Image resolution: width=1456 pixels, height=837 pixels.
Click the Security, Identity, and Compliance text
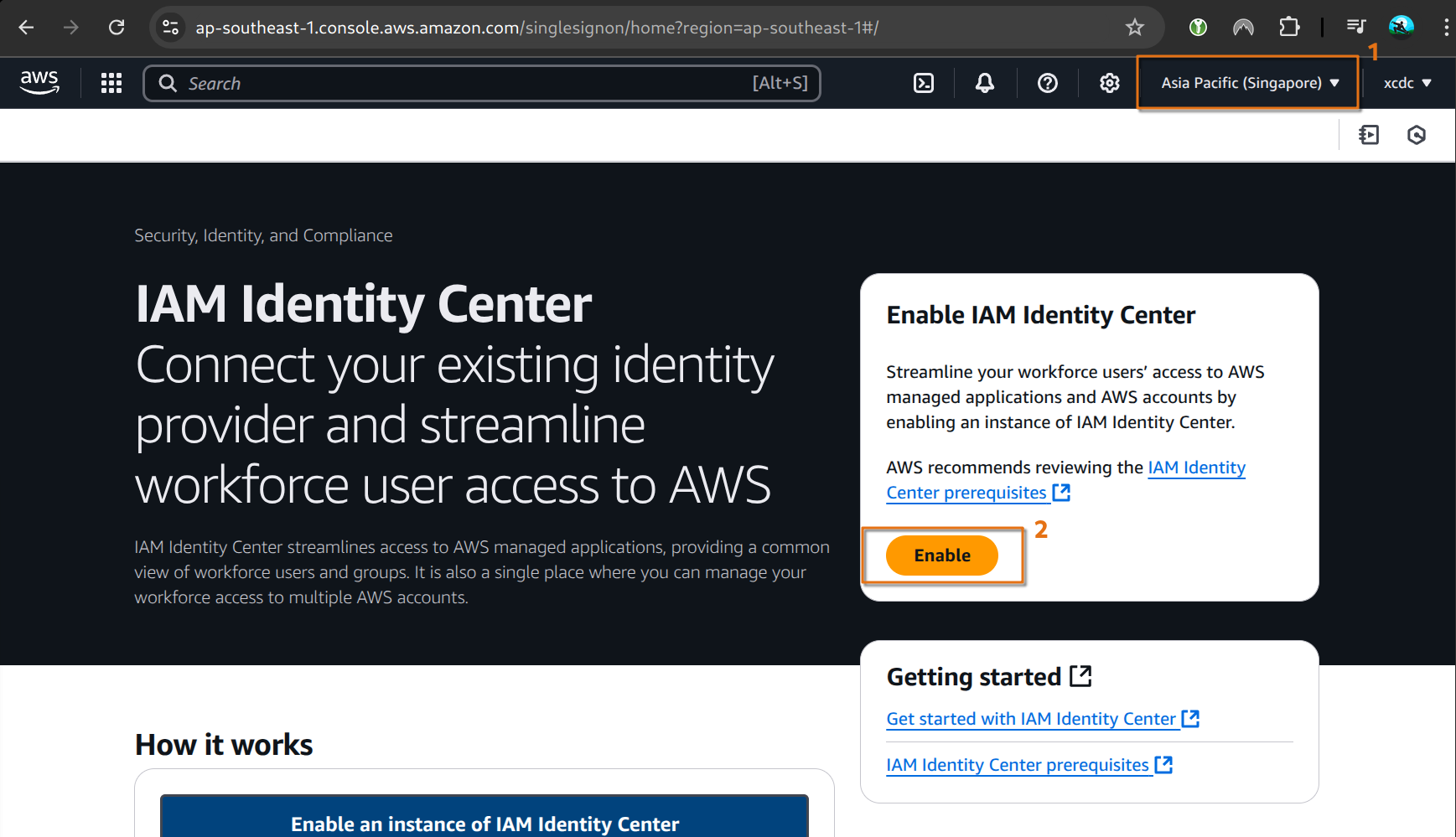tap(263, 235)
